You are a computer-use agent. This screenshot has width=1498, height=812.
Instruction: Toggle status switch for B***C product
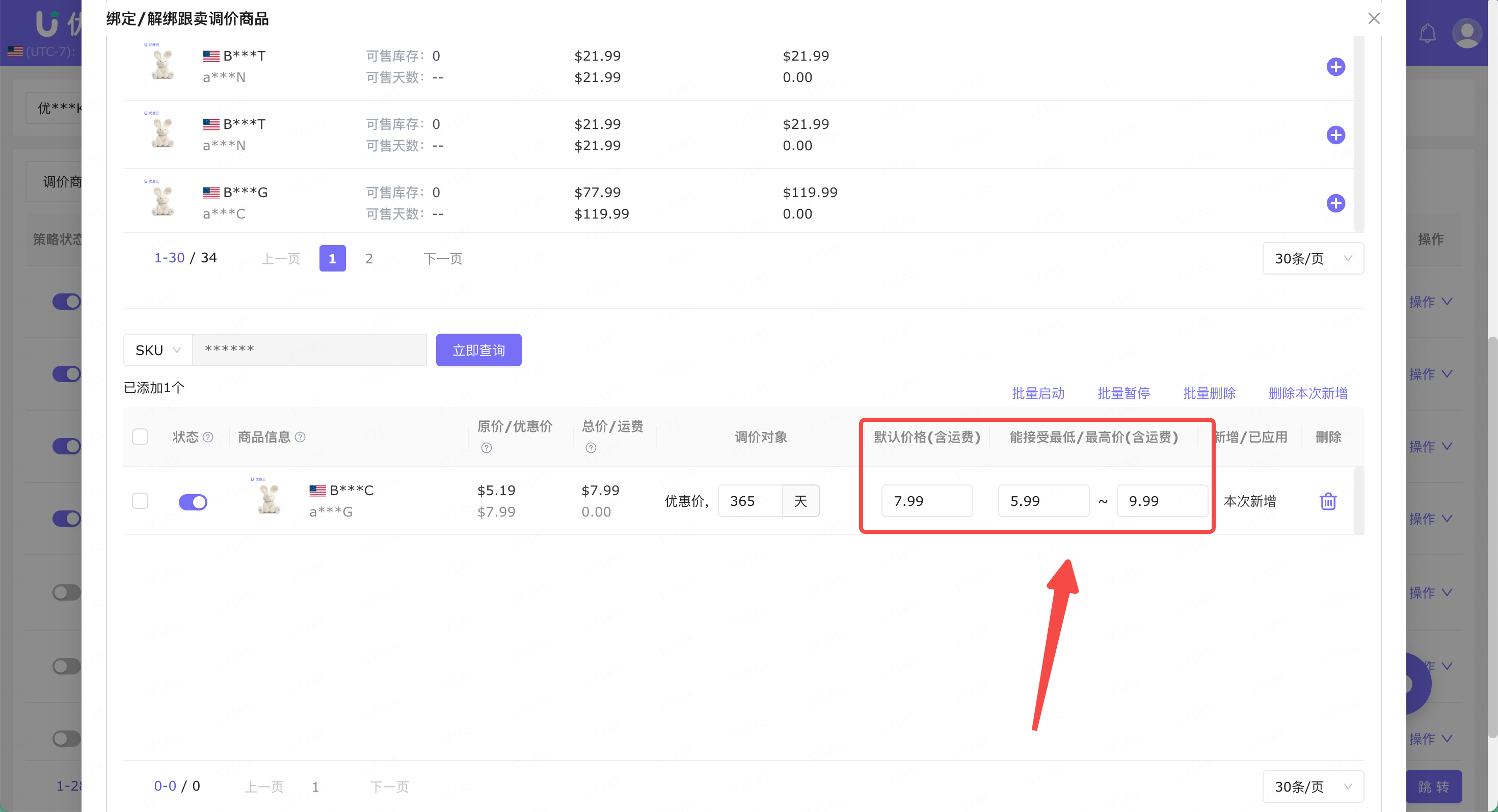click(x=193, y=502)
